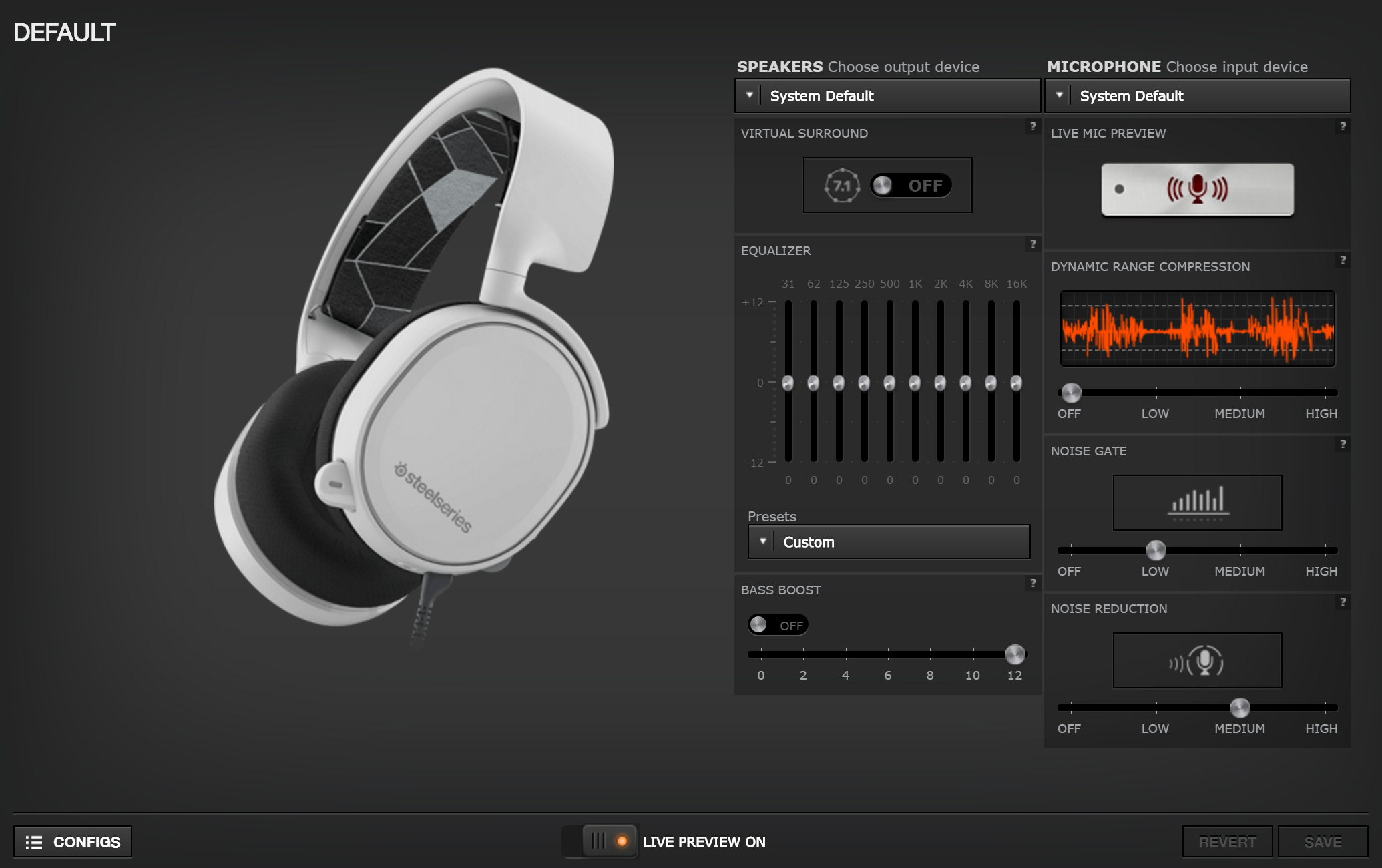The height and width of the screenshot is (868, 1382).
Task: Expand the Equalizer Presets dropdown
Action: pos(761,541)
